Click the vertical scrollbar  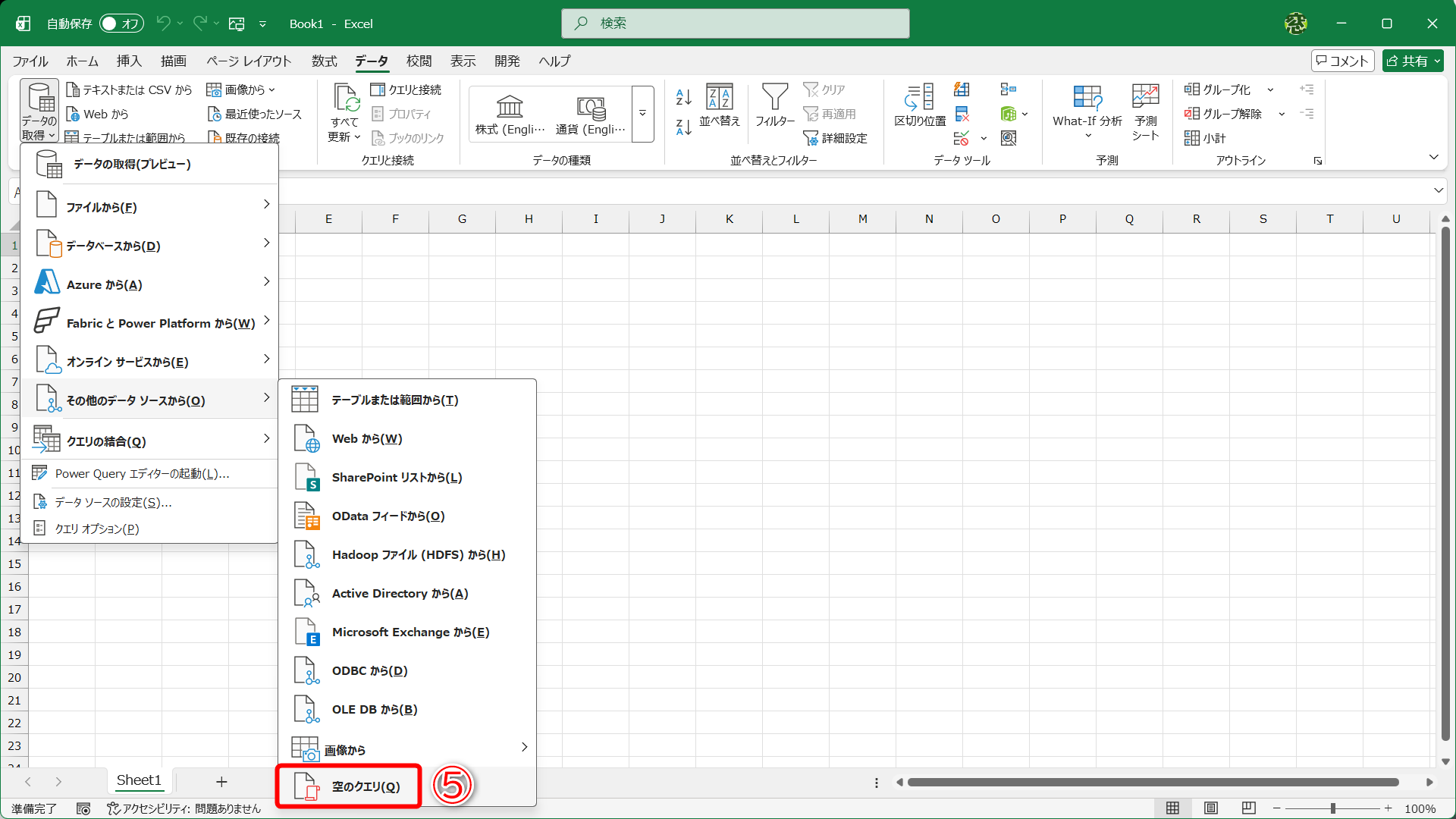click(x=1445, y=485)
